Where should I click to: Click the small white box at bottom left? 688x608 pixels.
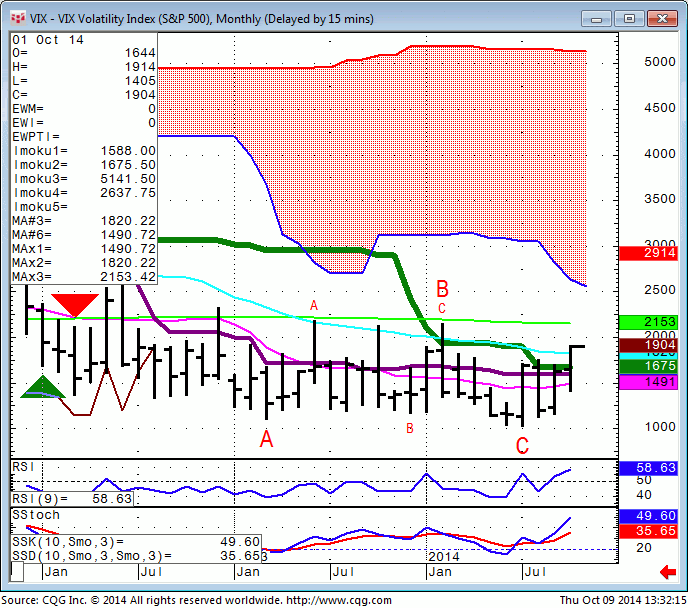coord(17,572)
